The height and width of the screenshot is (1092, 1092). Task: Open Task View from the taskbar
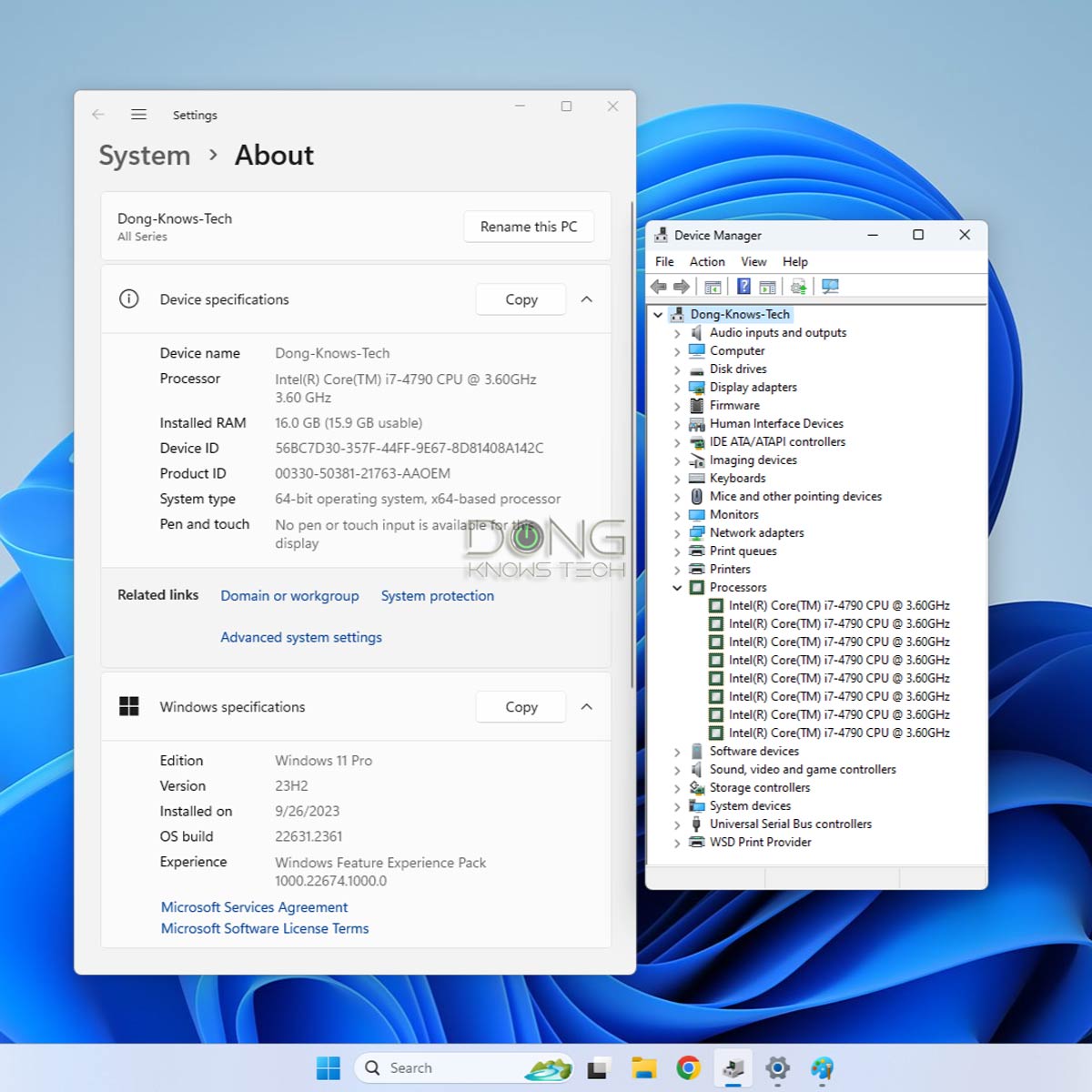tap(597, 1068)
